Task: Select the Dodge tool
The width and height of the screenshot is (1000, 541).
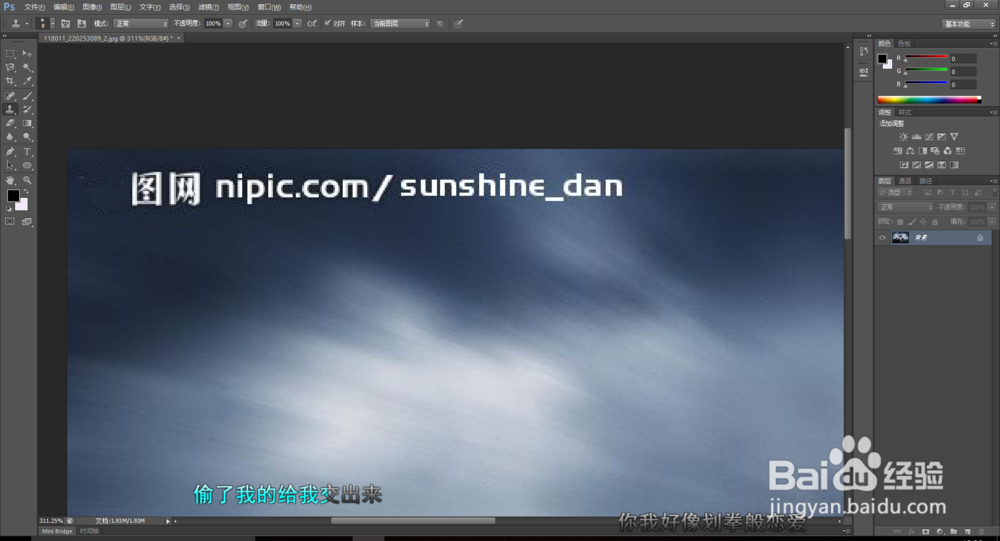Action: pyautogui.click(x=27, y=137)
